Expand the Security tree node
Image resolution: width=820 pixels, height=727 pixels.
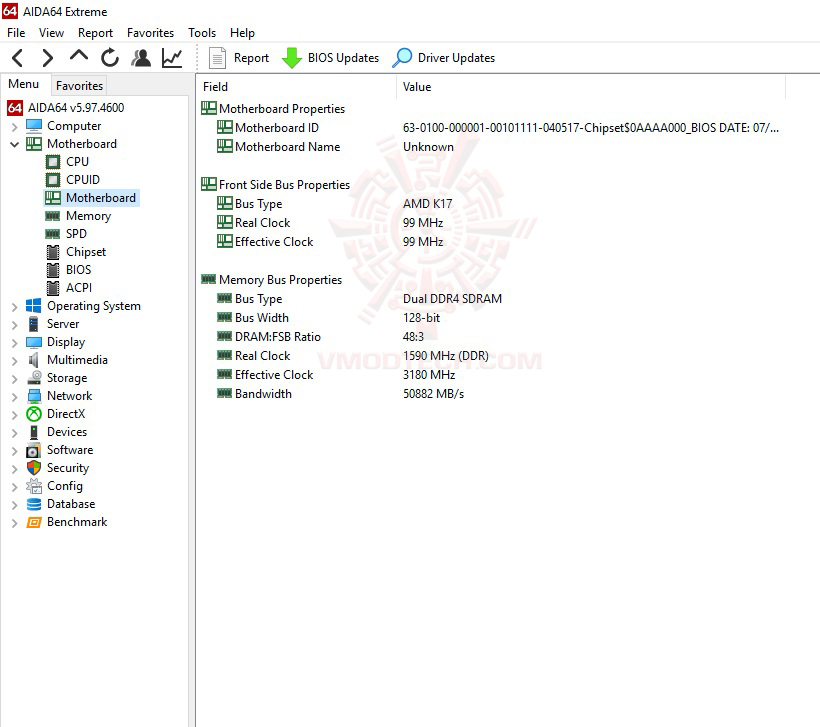tap(15, 469)
